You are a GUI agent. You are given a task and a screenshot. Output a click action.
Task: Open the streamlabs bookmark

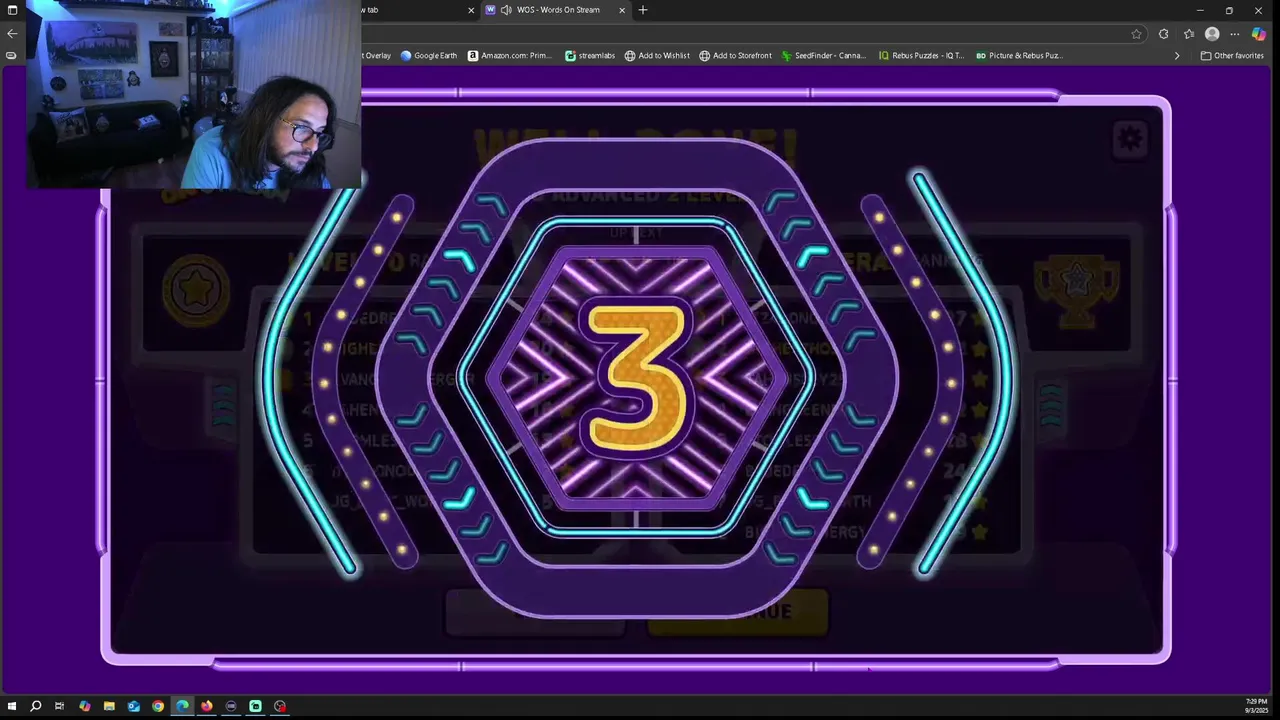click(590, 56)
